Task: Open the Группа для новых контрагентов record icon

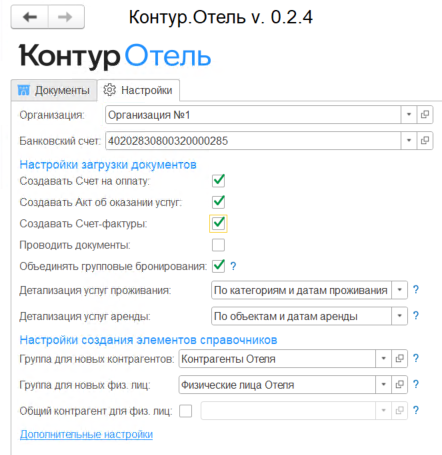Action: (x=399, y=359)
